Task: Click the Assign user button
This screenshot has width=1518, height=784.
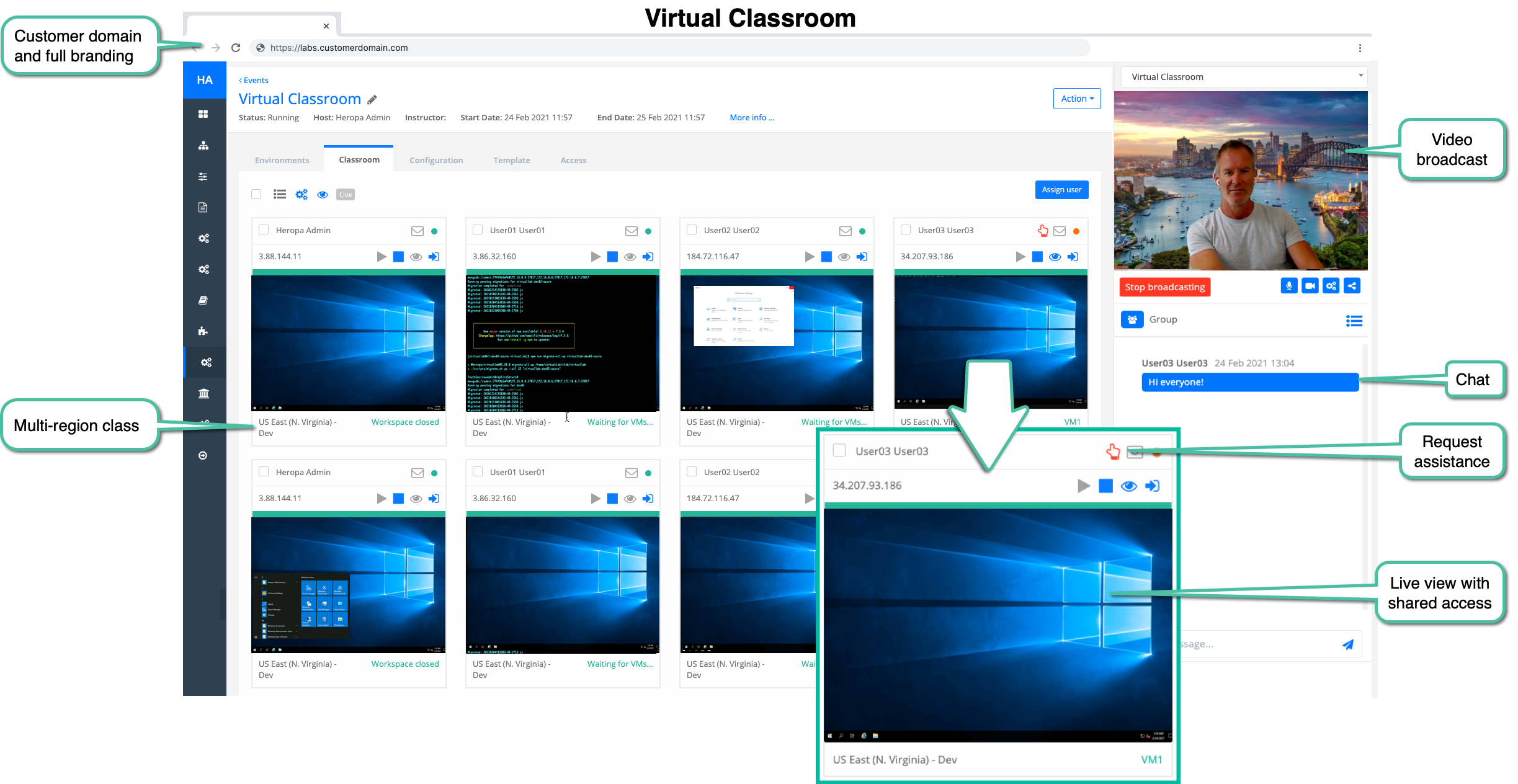Action: point(1061,190)
